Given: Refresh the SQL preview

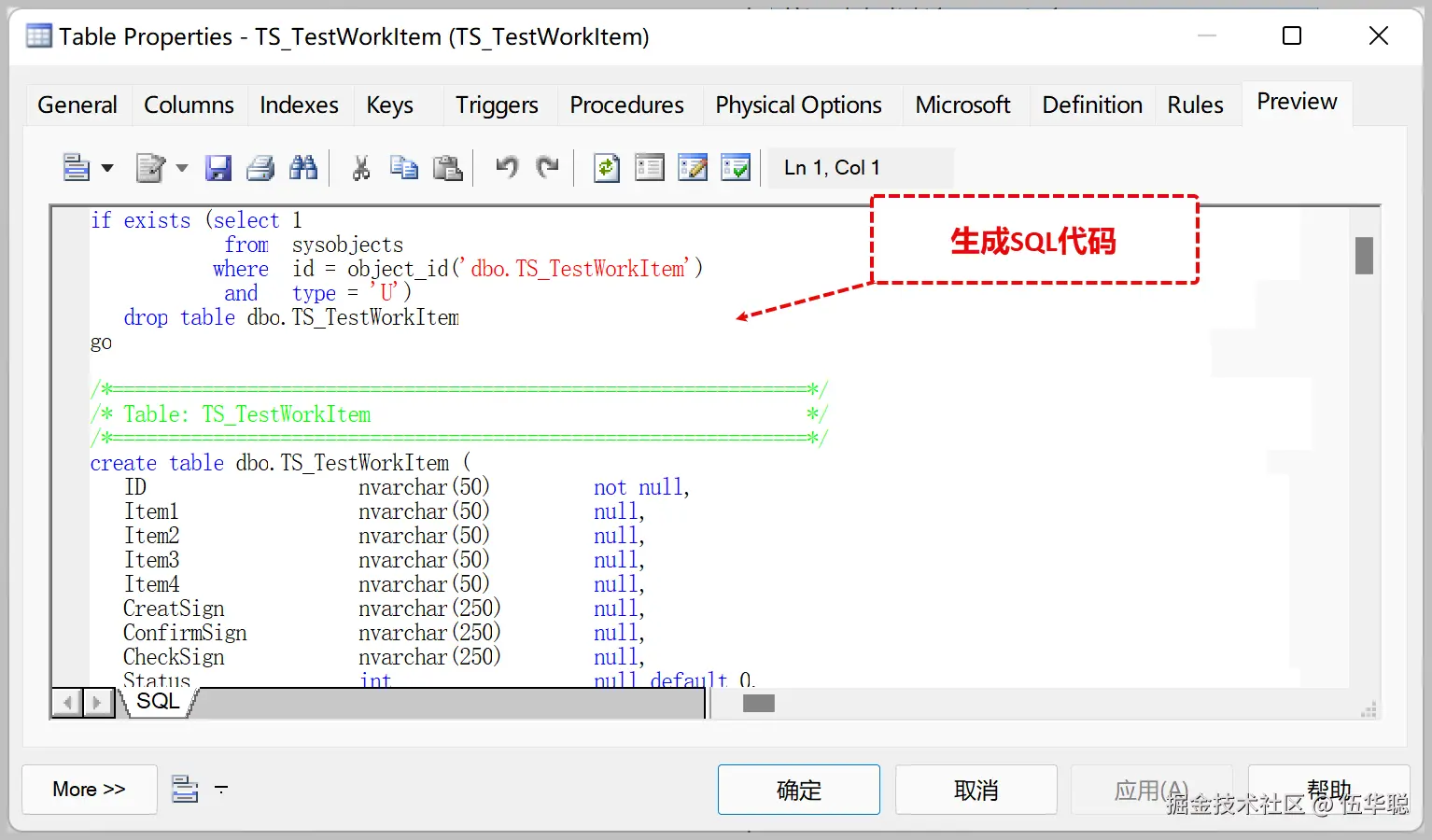Looking at the screenshot, I should pos(607,168).
